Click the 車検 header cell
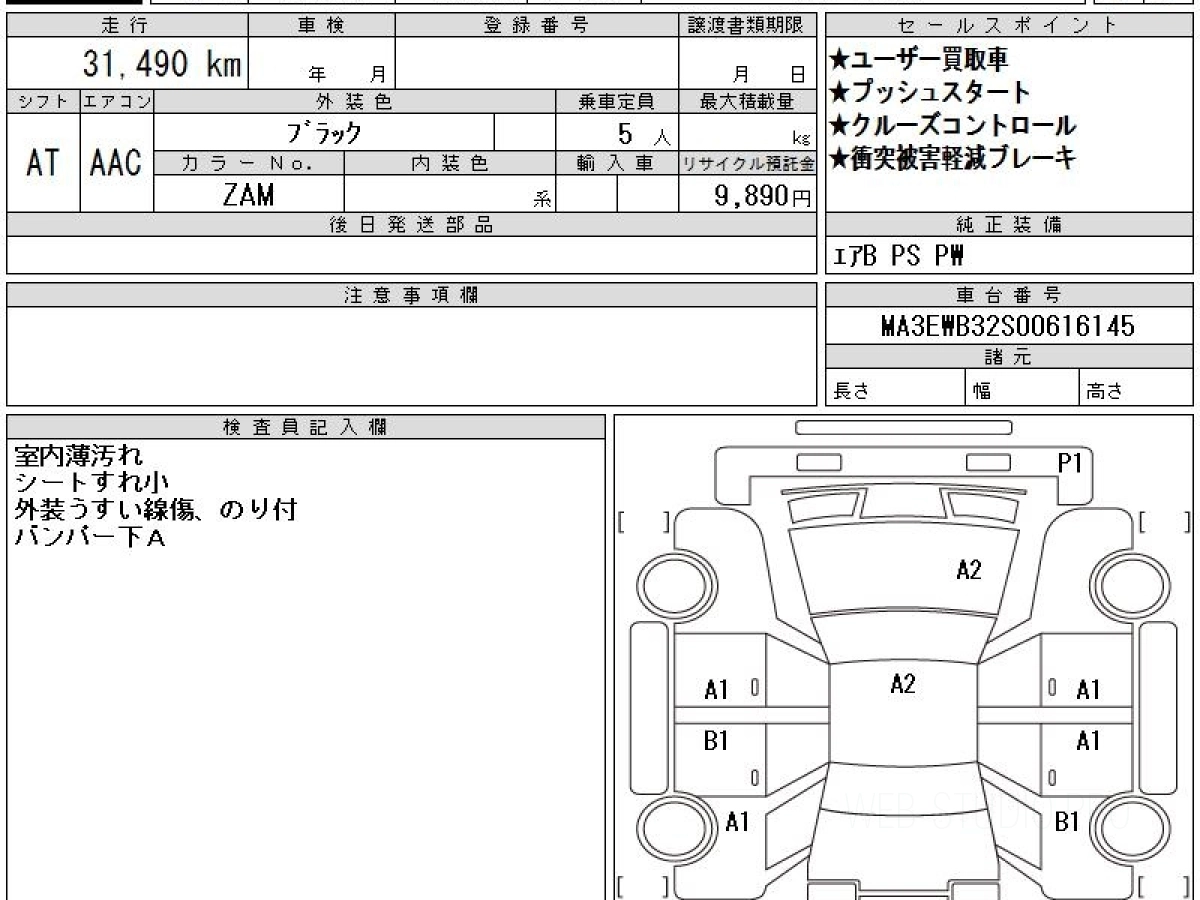Screen dimensions: 1200x900 click(321, 25)
